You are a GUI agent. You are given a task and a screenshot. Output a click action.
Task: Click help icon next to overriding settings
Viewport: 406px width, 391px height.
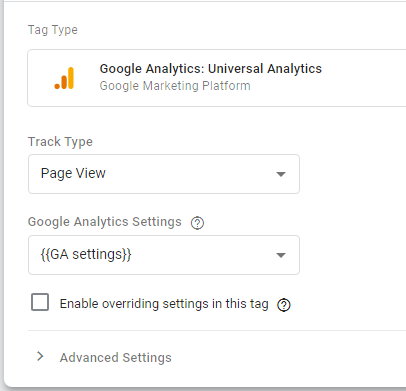[284, 305]
